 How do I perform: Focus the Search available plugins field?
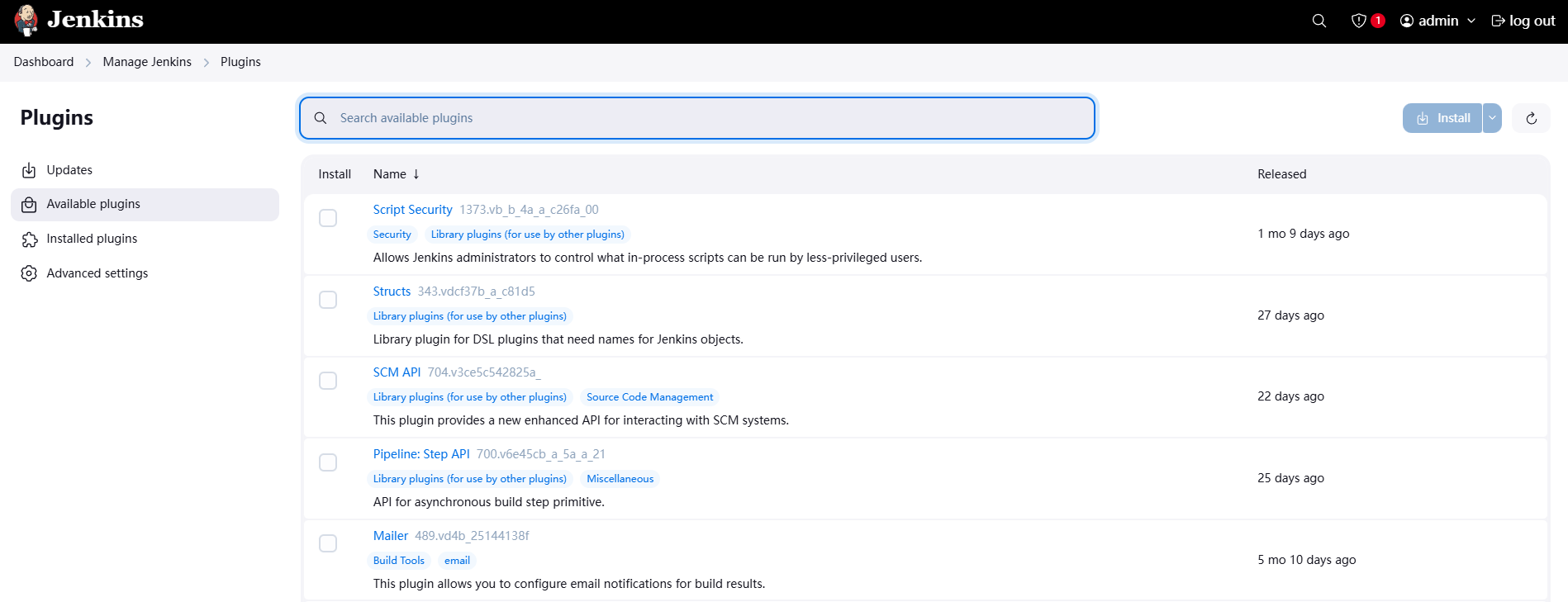click(x=697, y=118)
